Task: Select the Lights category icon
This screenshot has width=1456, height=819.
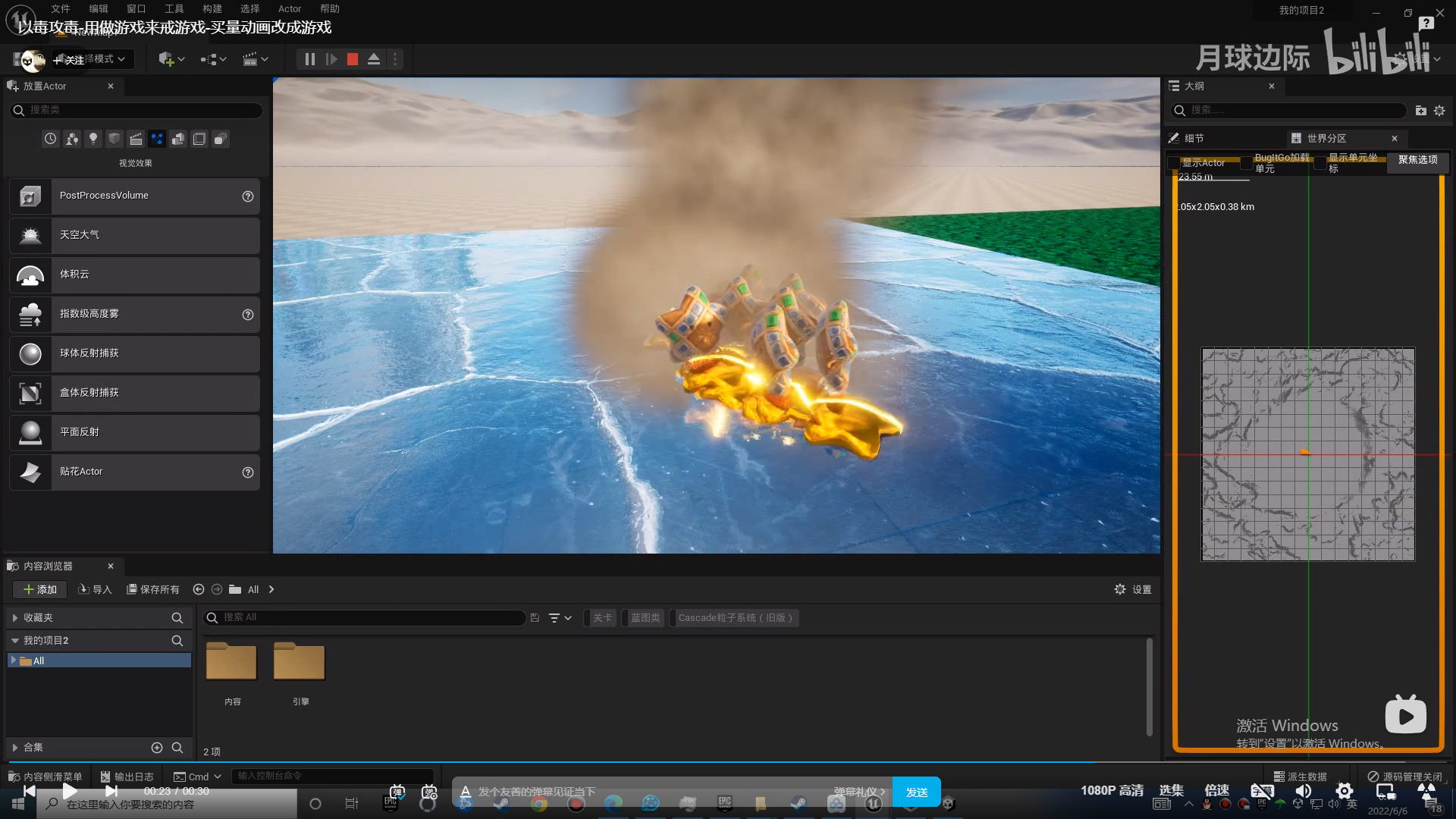Action: coord(93,139)
